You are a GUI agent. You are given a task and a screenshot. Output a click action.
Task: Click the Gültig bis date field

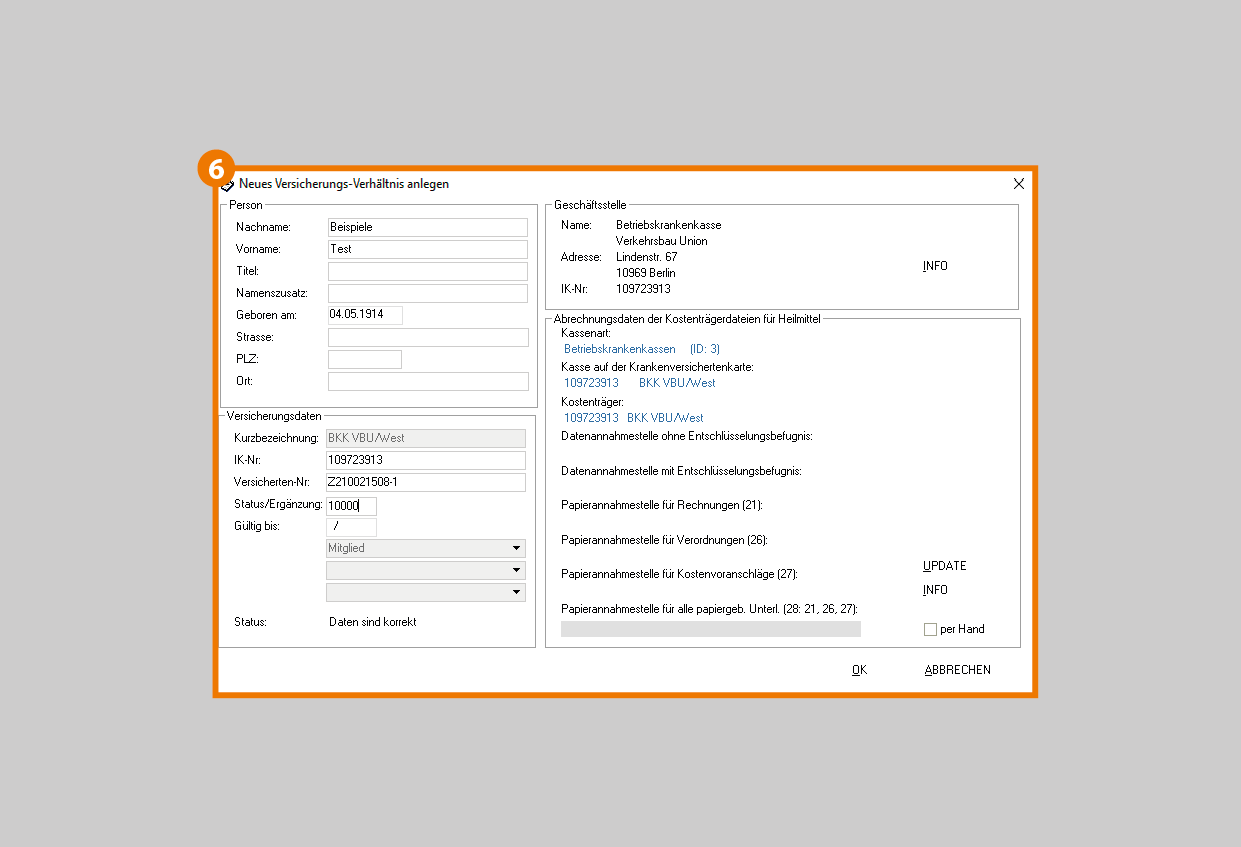pos(351,527)
